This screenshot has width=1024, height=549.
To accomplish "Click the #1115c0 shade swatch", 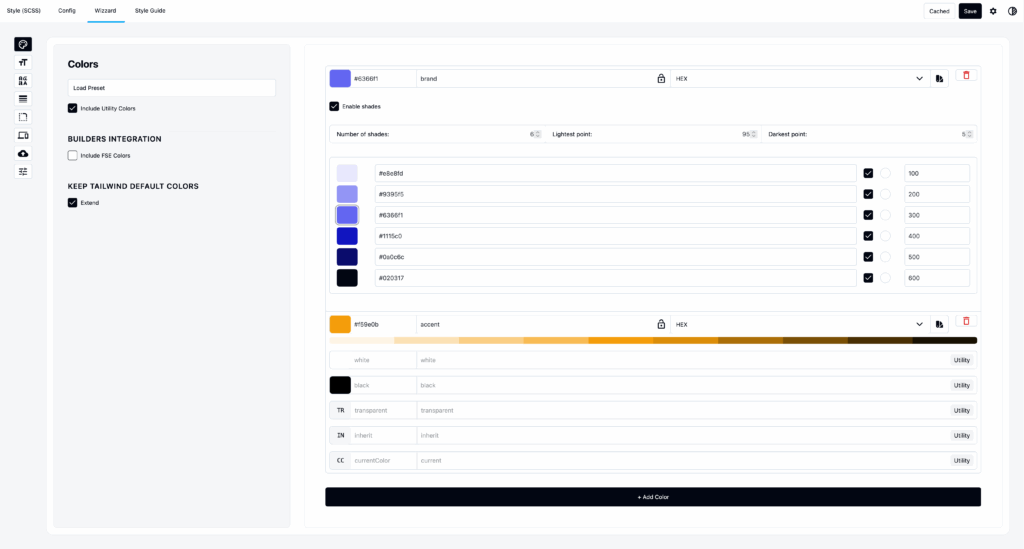I will click(x=347, y=236).
